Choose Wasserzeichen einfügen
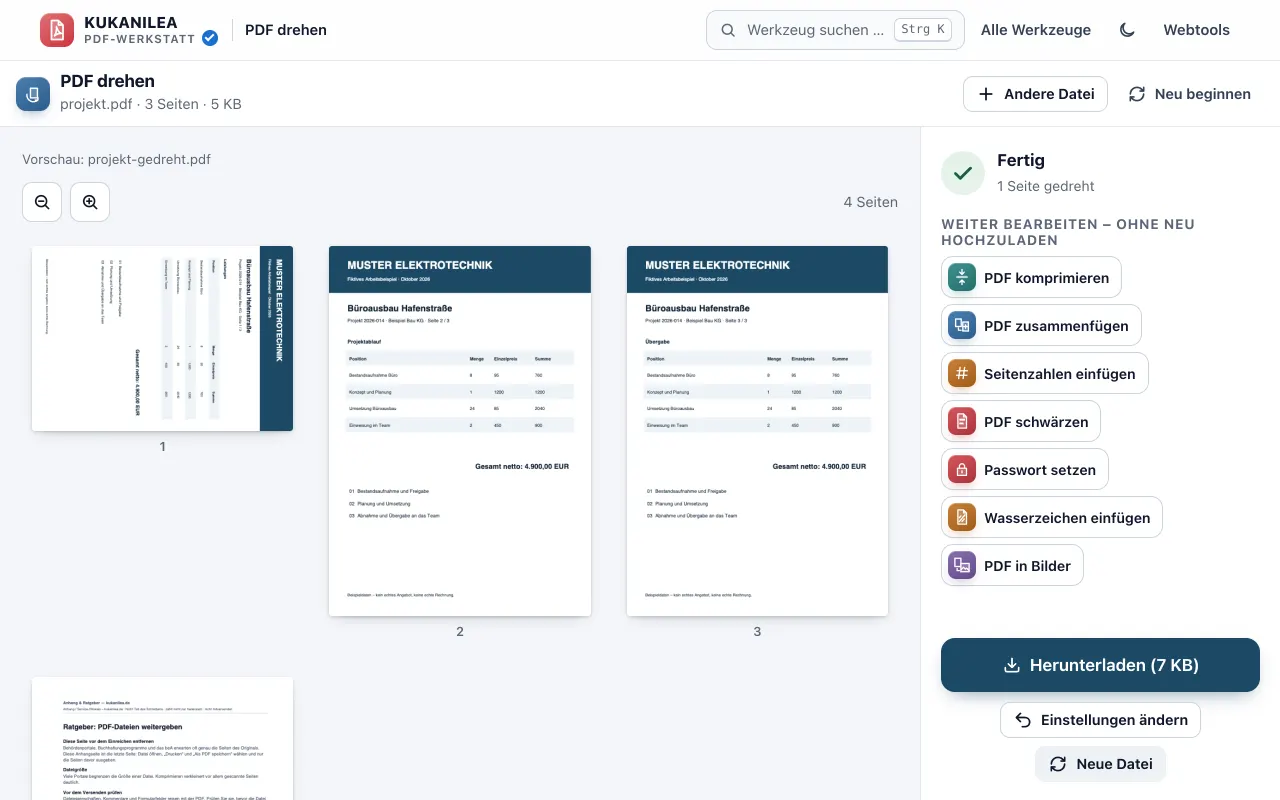Viewport: 1280px width, 800px height. pyautogui.click(x=1052, y=518)
